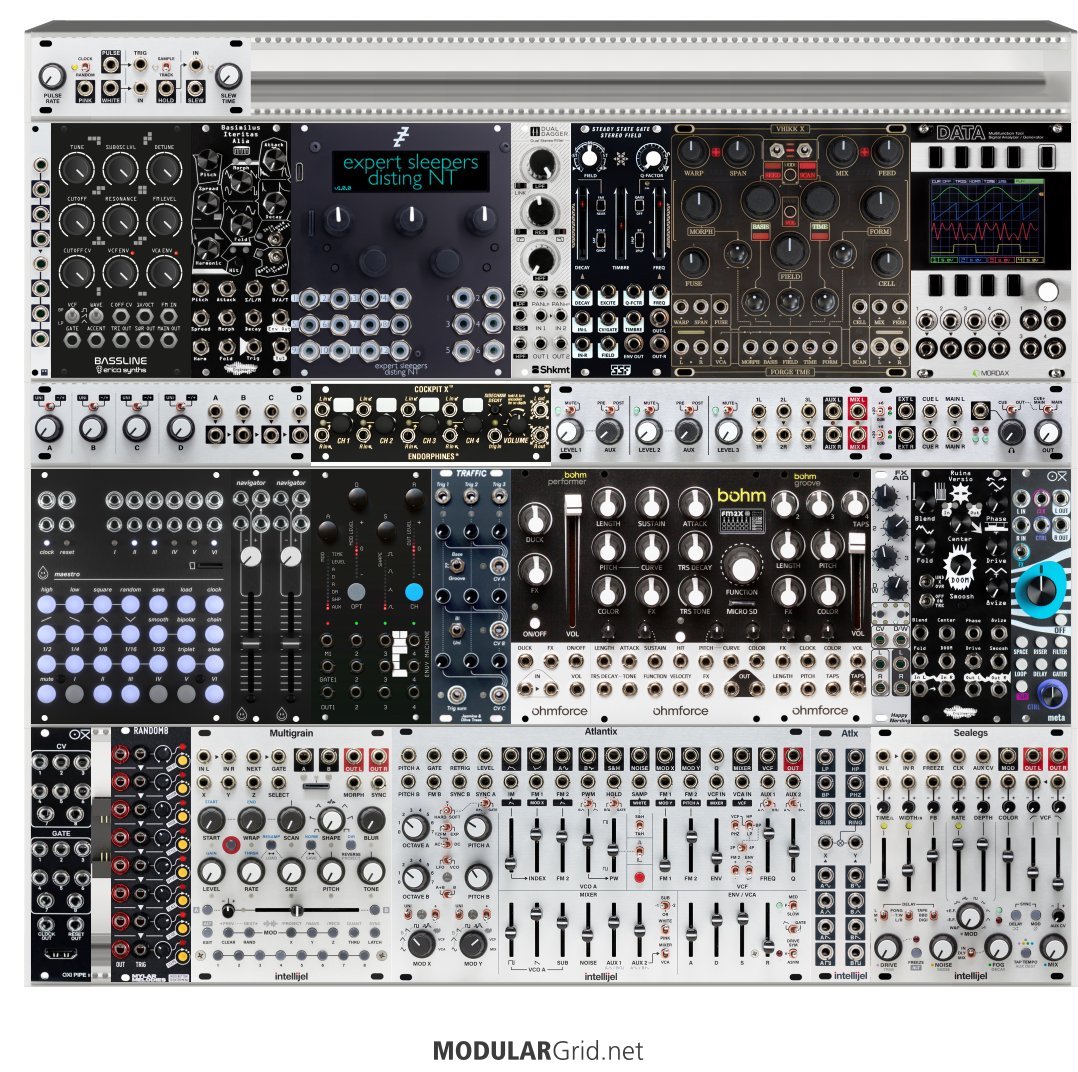Click the left navigator fader
The width and height of the screenshot is (1078, 1072).
[251, 645]
